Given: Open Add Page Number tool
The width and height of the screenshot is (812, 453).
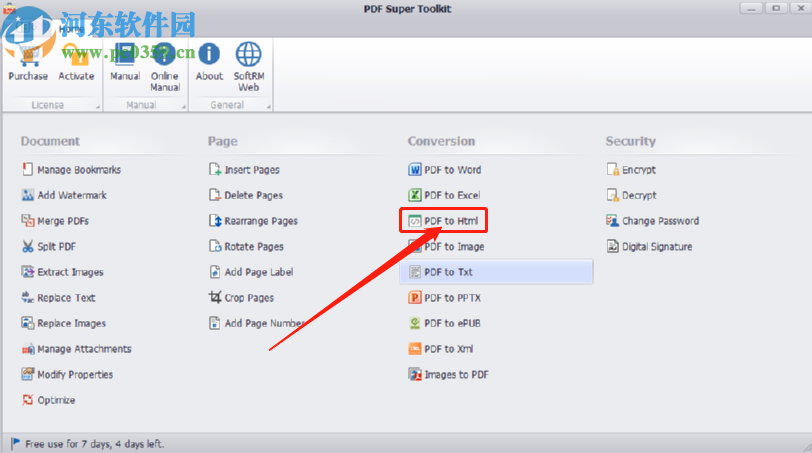Looking at the screenshot, I should coord(257,324).
